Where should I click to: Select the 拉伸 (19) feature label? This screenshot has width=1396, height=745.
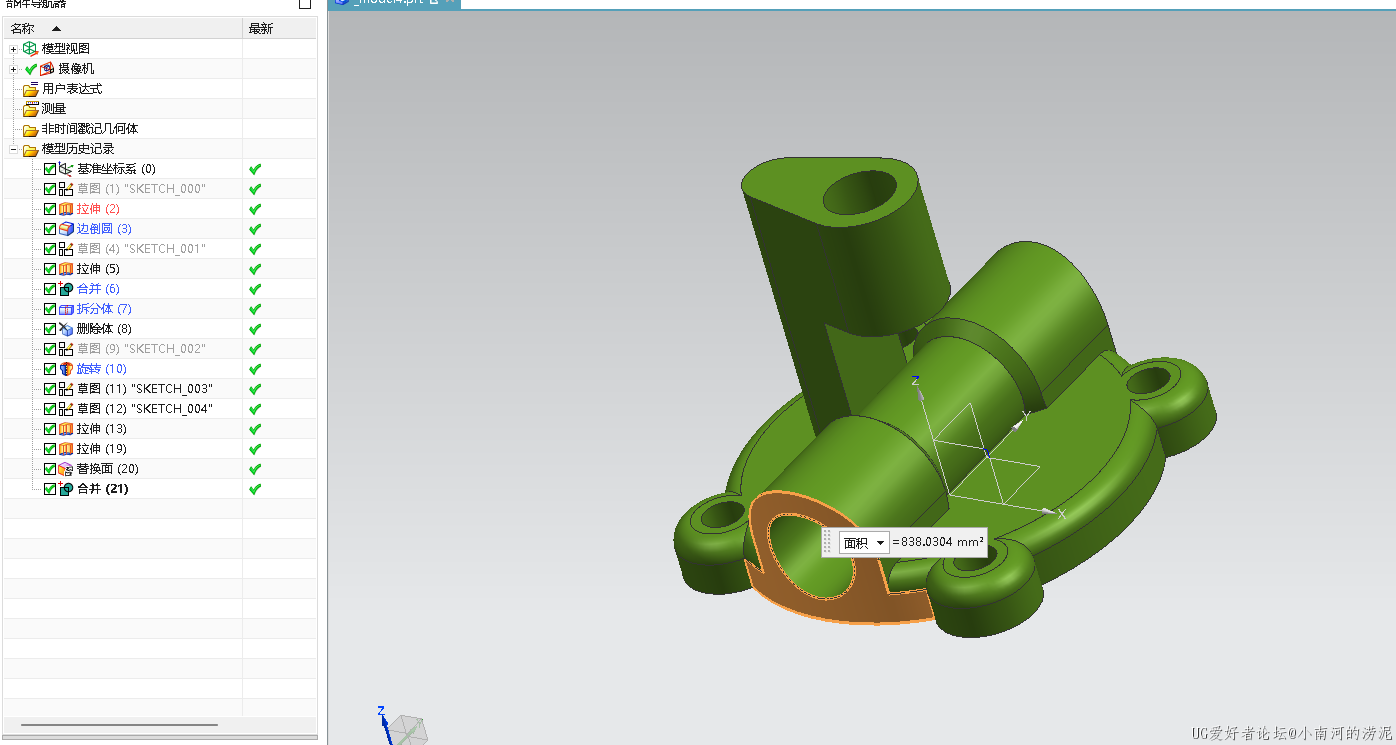point(102,449)
